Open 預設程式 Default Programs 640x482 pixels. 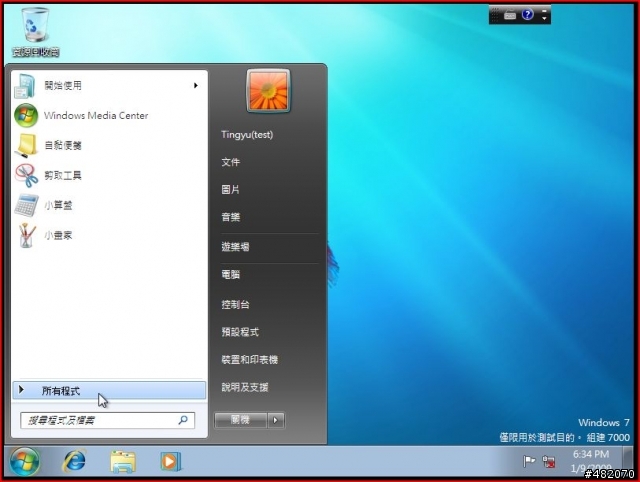pos(240,332)
